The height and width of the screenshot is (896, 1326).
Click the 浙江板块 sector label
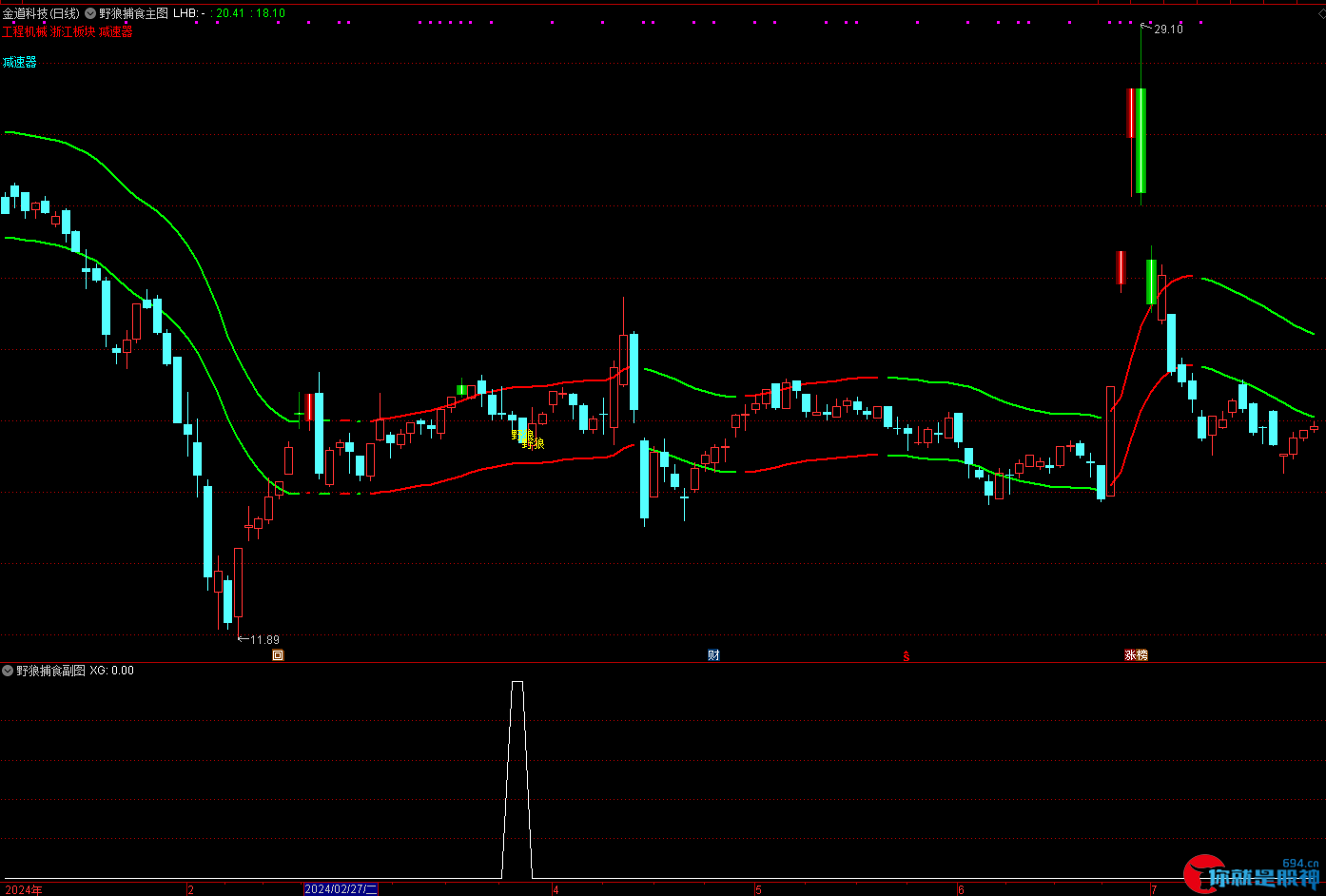click(x=72, y=31)
